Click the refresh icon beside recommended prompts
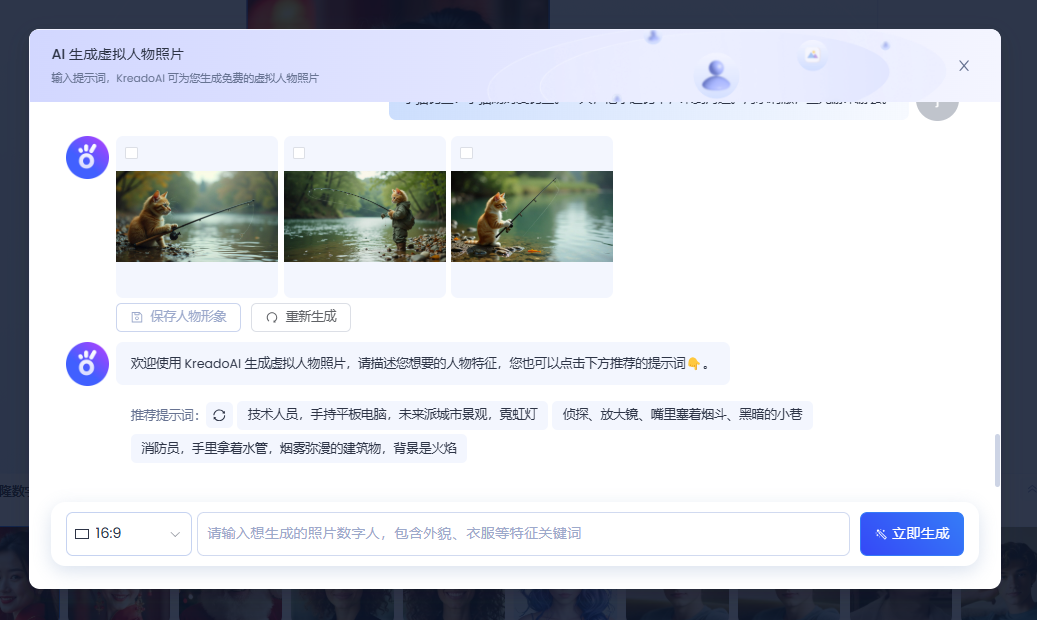The width and height of the screenshot is (1037, 620). [219, 415]
